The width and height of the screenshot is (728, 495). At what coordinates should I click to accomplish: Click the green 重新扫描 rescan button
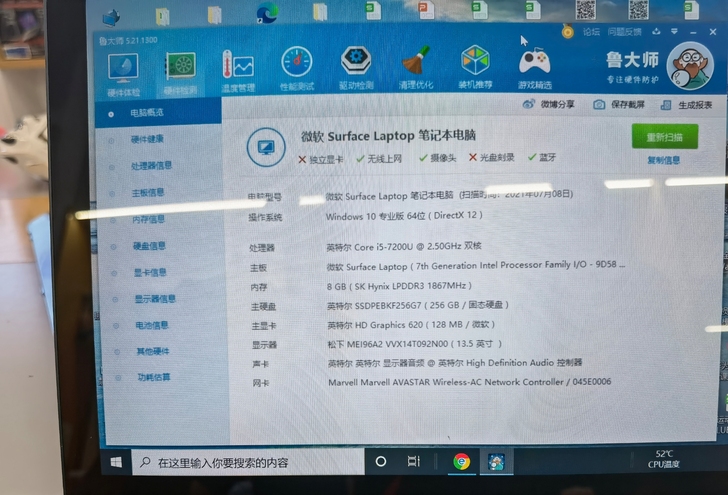coord(664,137)
